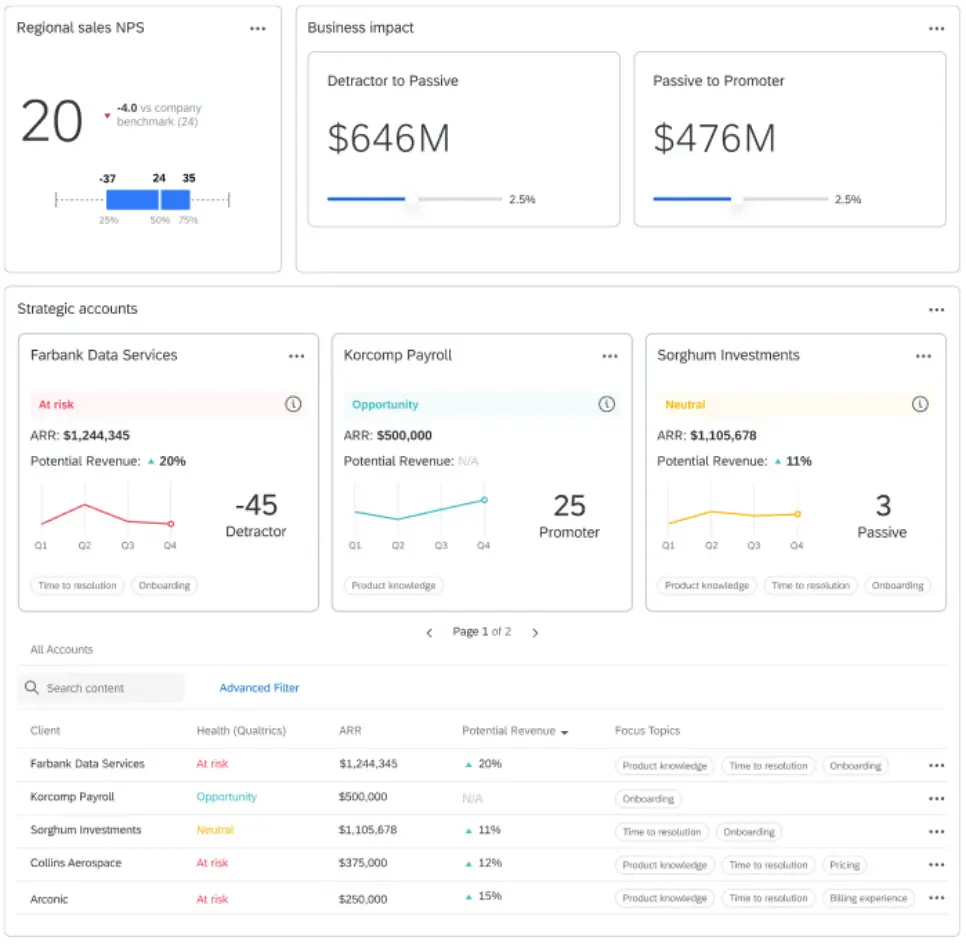966x944 pixels.
Task: Click the Sorghum Investments info icon
Action: pyautogui.click(x=920, y=404)
